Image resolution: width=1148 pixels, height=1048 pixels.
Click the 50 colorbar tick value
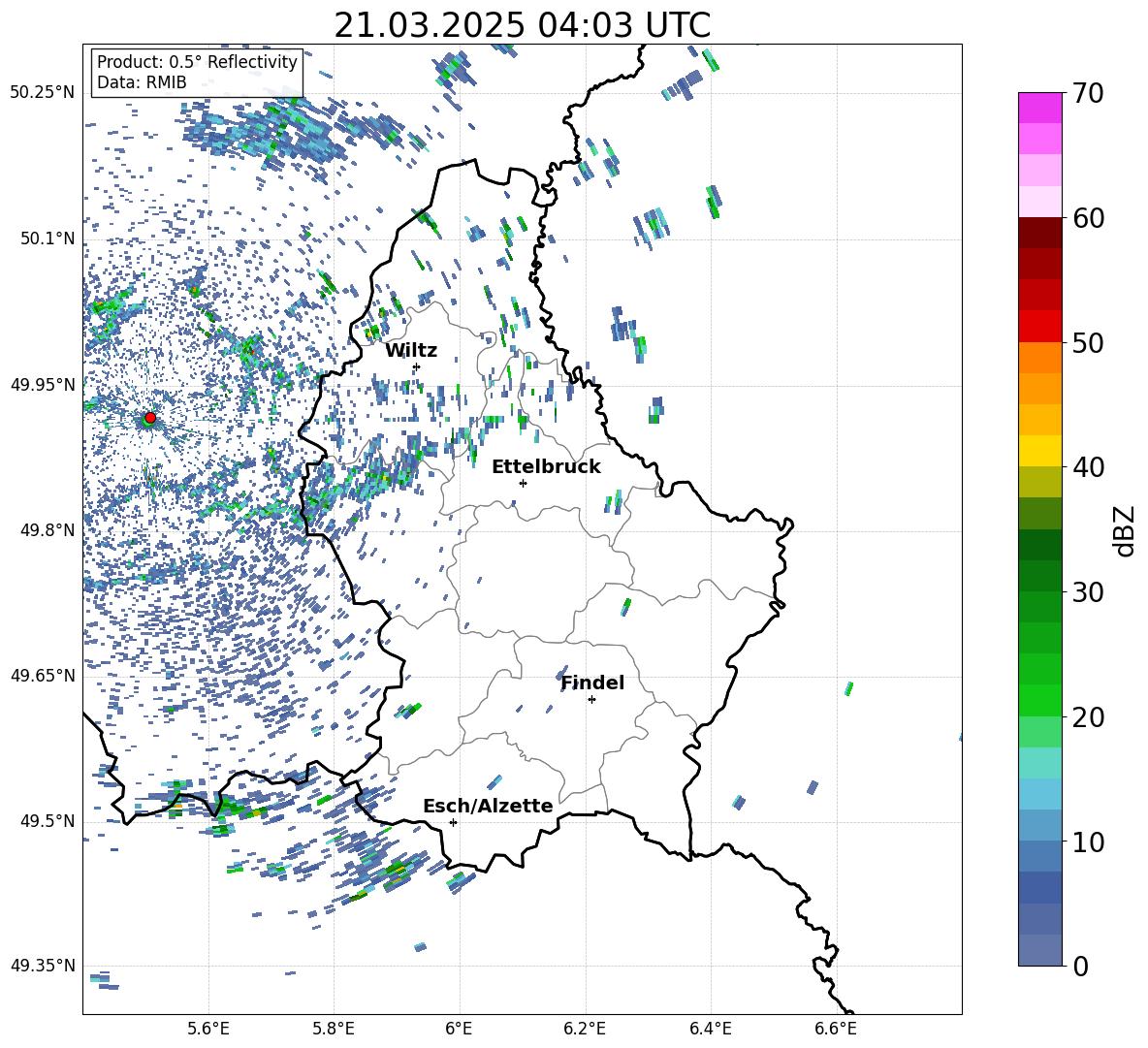[x=1088, y=342]
